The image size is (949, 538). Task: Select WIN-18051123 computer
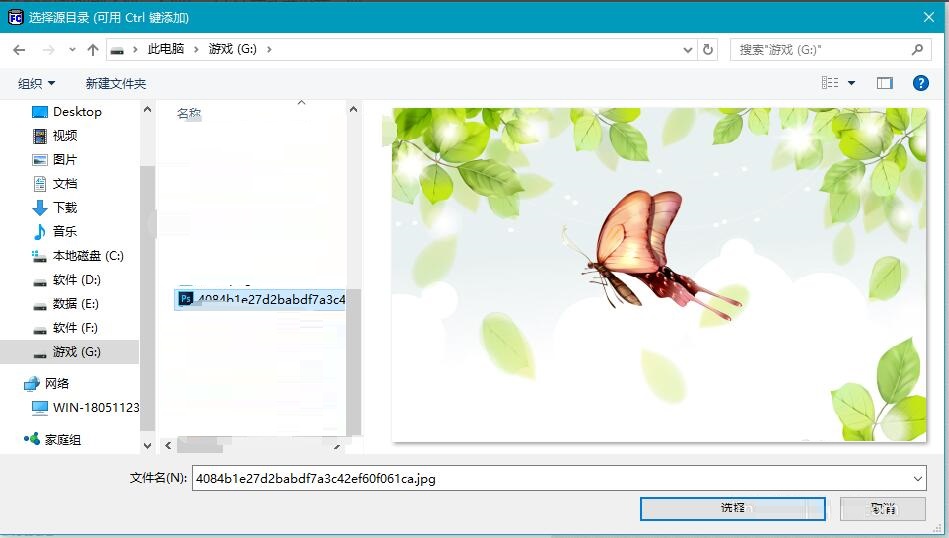[x=96, y=408]
